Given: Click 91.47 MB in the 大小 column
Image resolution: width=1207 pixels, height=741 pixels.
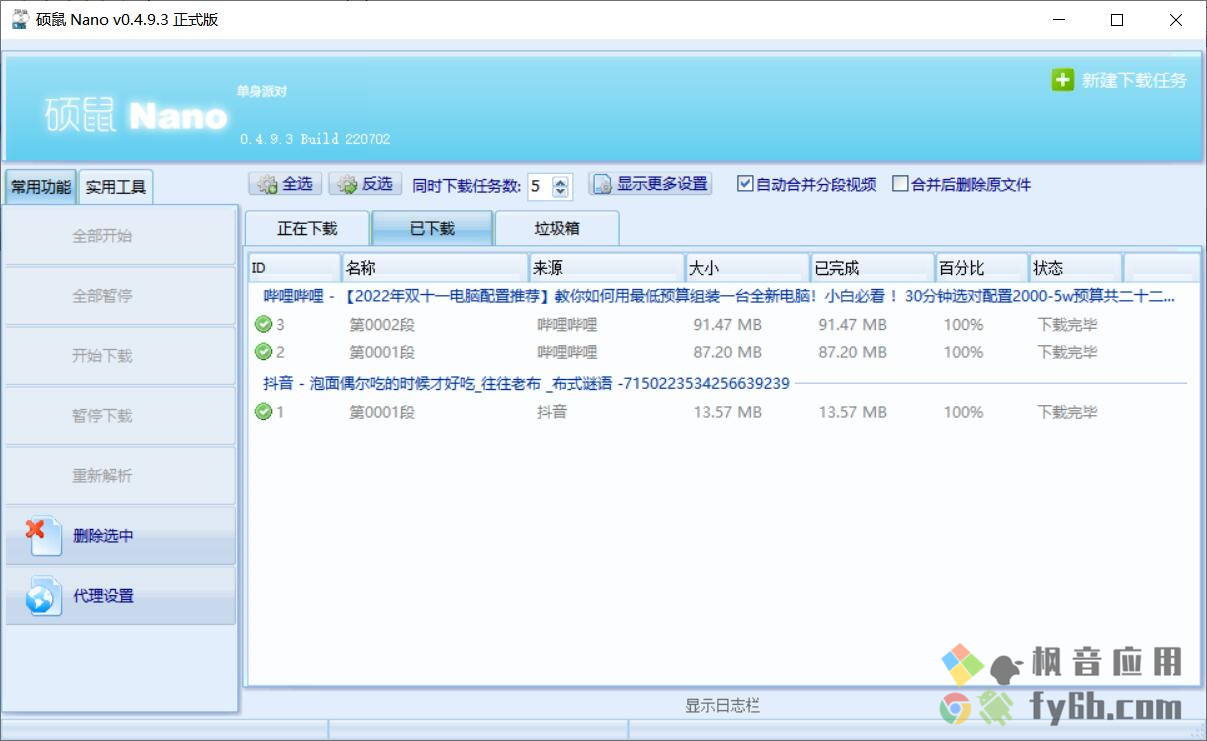Looking at the screenshot, I should (728, 324).
